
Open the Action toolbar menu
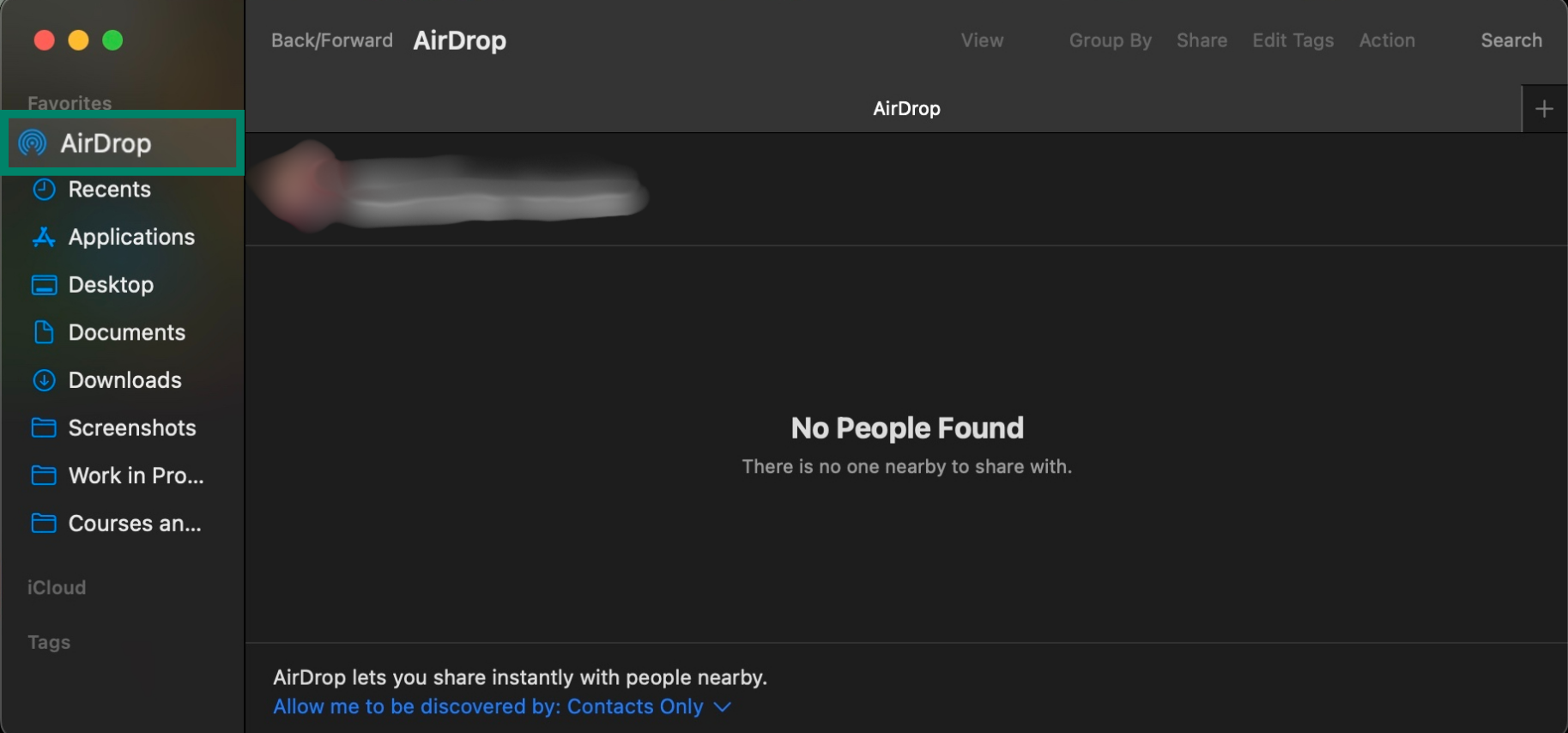tap(1386, 40)
